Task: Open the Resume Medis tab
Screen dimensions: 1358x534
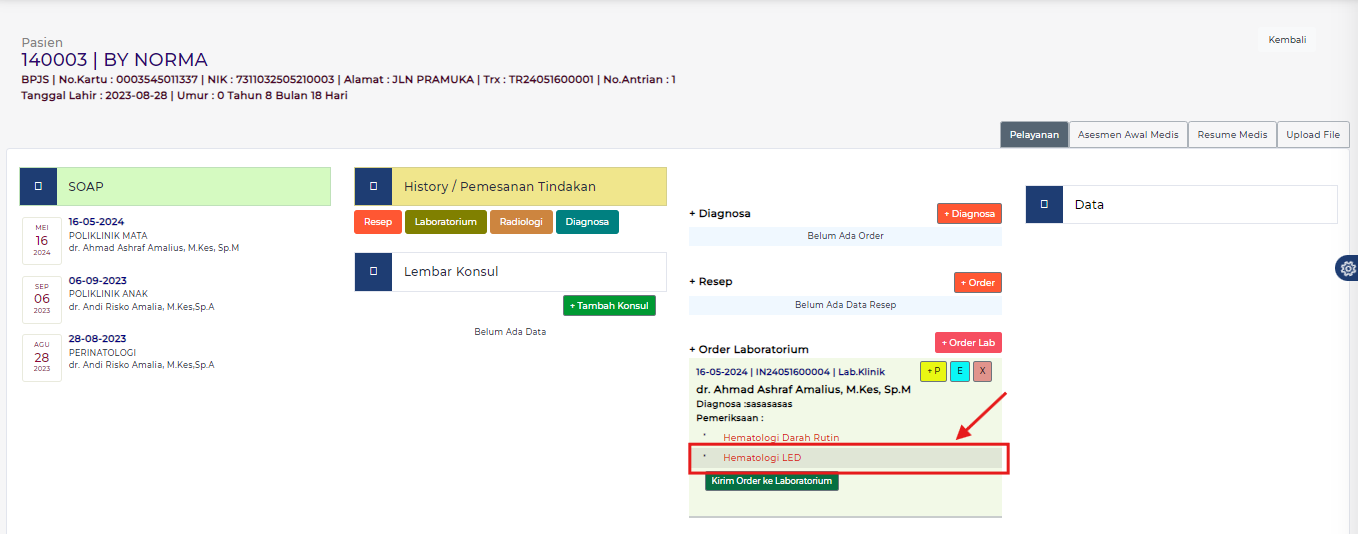Action: point(1232,135)
